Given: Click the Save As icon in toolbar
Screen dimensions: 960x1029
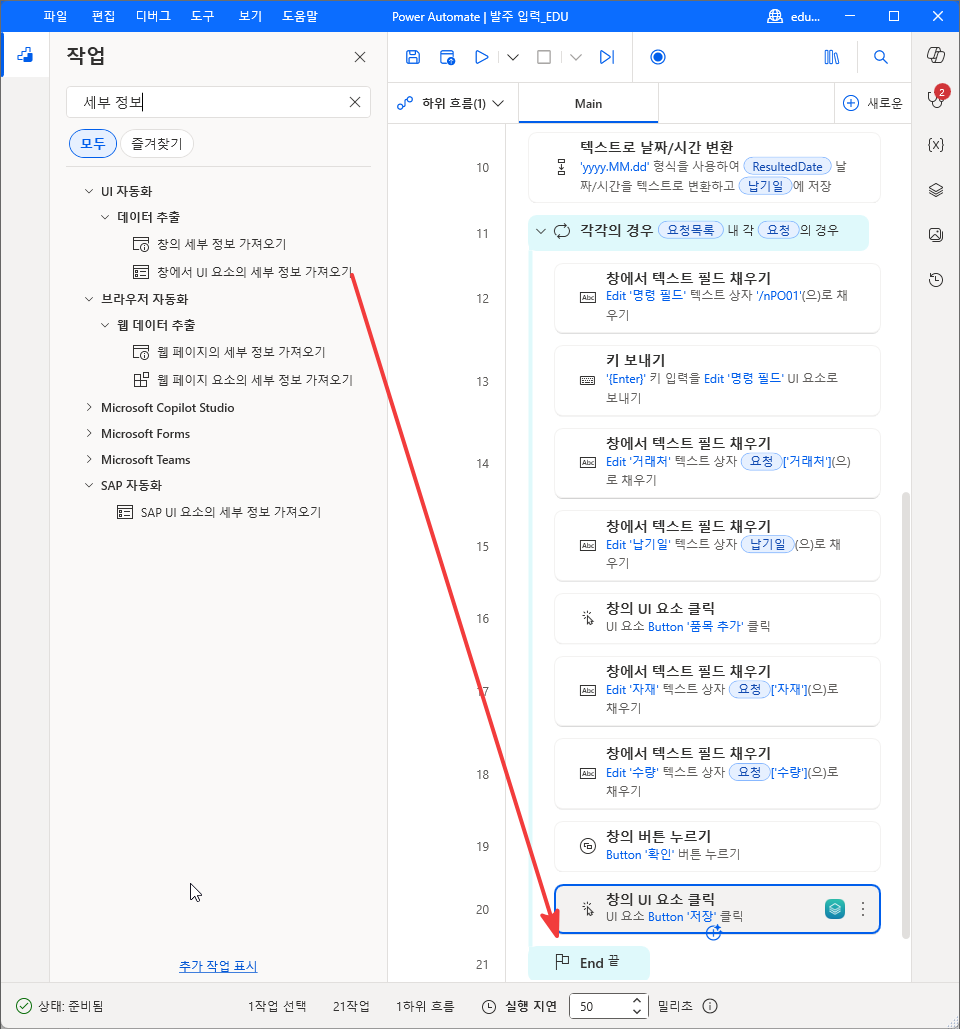Looking at the screenshot, I should 447,57.
